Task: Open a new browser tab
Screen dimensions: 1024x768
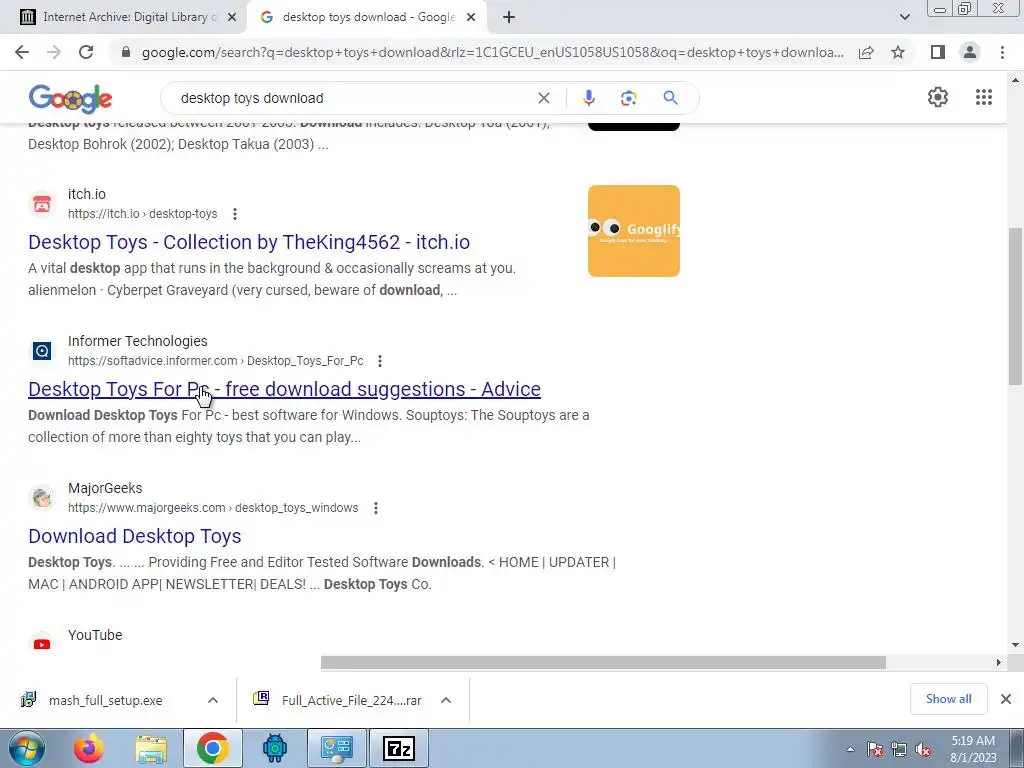Action: pos(509,17)
